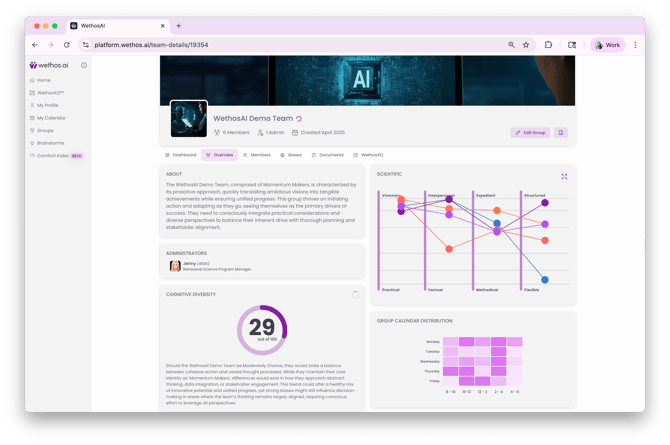The image size is (670, 445).
Task: Open Home from the sidebar
Action: 44,80
